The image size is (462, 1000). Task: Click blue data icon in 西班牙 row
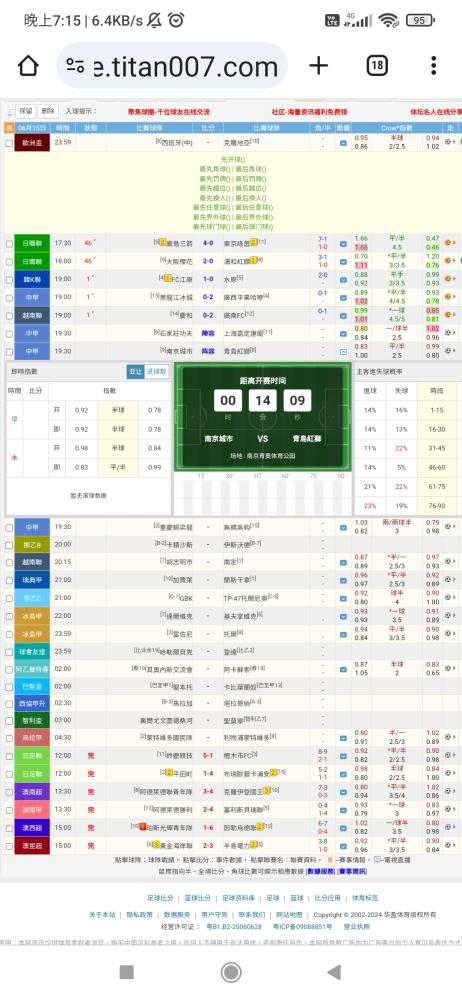343,143
